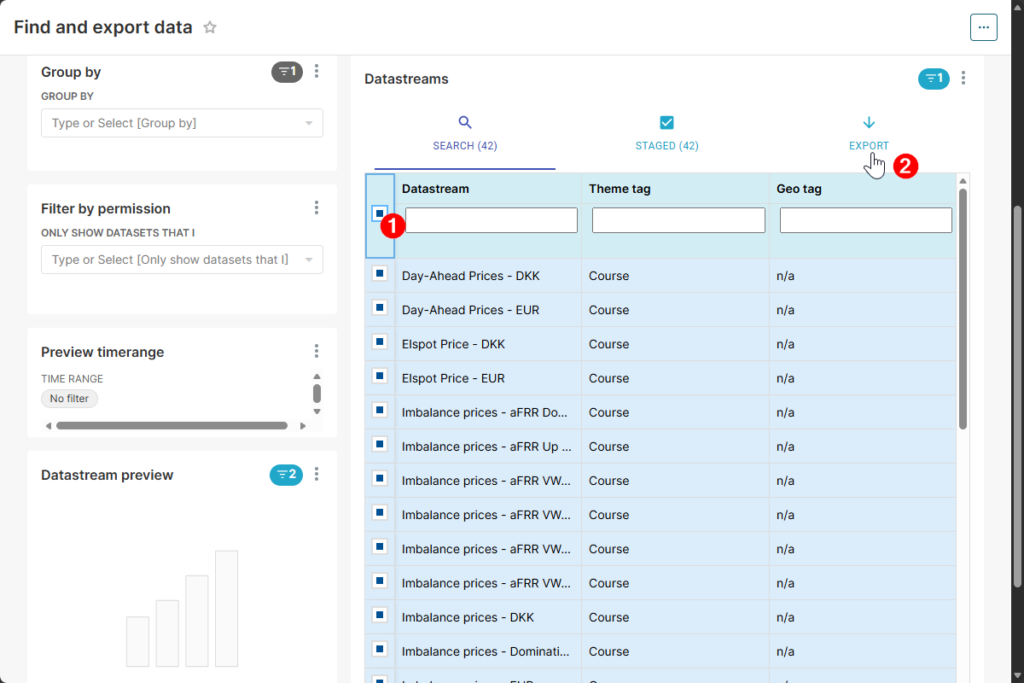Select Day-Ahead Prices - EUR text
Screen dimensions: 1024x683
470,310
